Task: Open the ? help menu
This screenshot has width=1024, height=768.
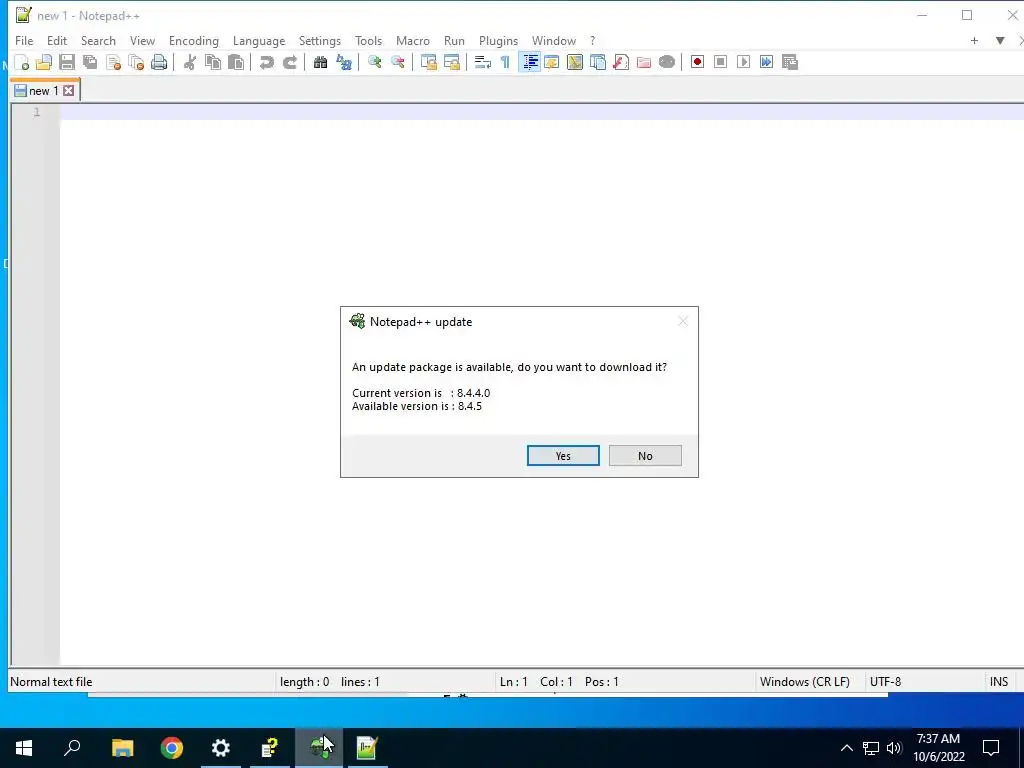Action: (x=592, y=40)
